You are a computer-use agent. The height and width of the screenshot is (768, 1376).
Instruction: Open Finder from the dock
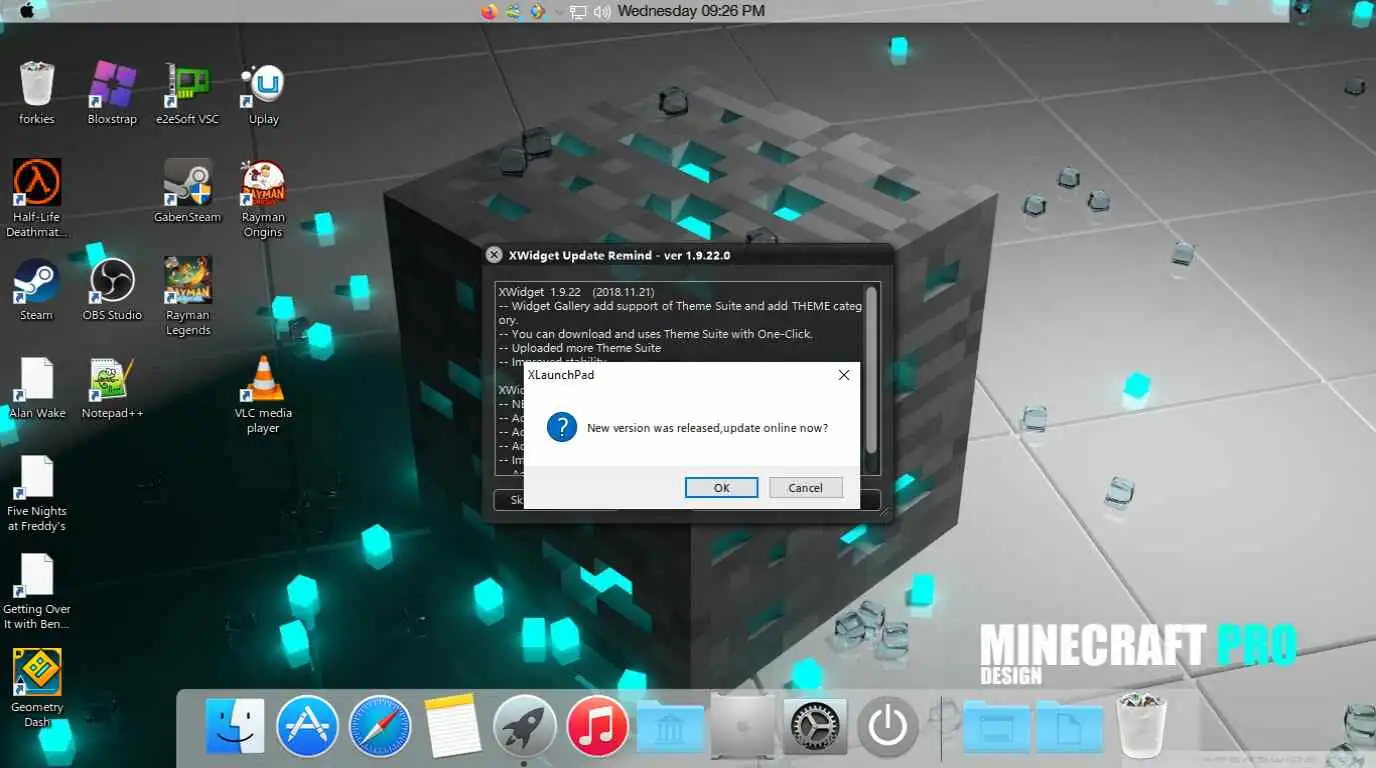point(235,726)
